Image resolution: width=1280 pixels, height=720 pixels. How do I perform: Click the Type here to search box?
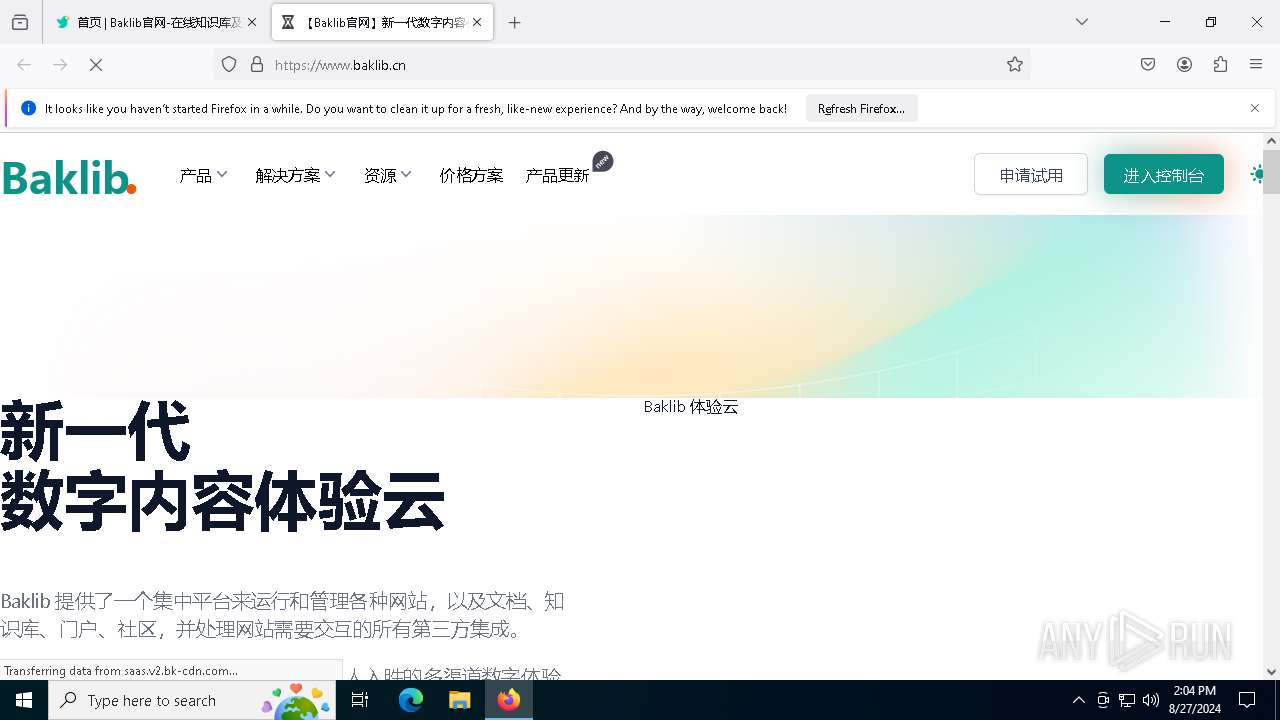(192, 700)
